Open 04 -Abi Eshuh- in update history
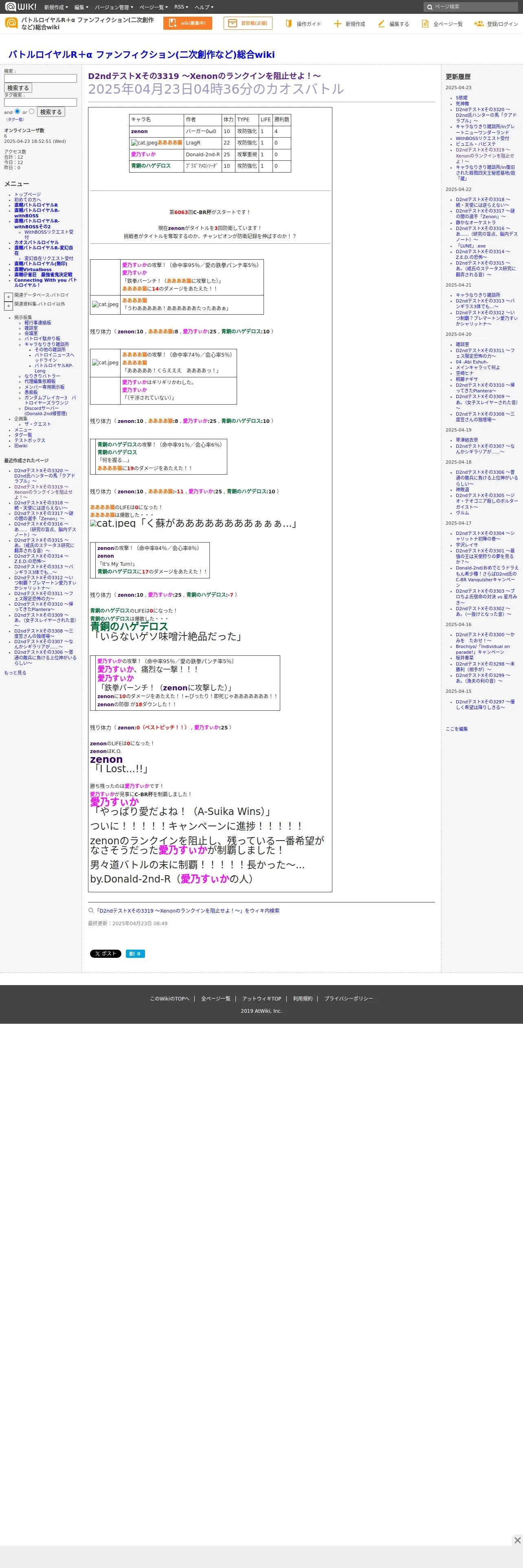 [x=472, y=361]
